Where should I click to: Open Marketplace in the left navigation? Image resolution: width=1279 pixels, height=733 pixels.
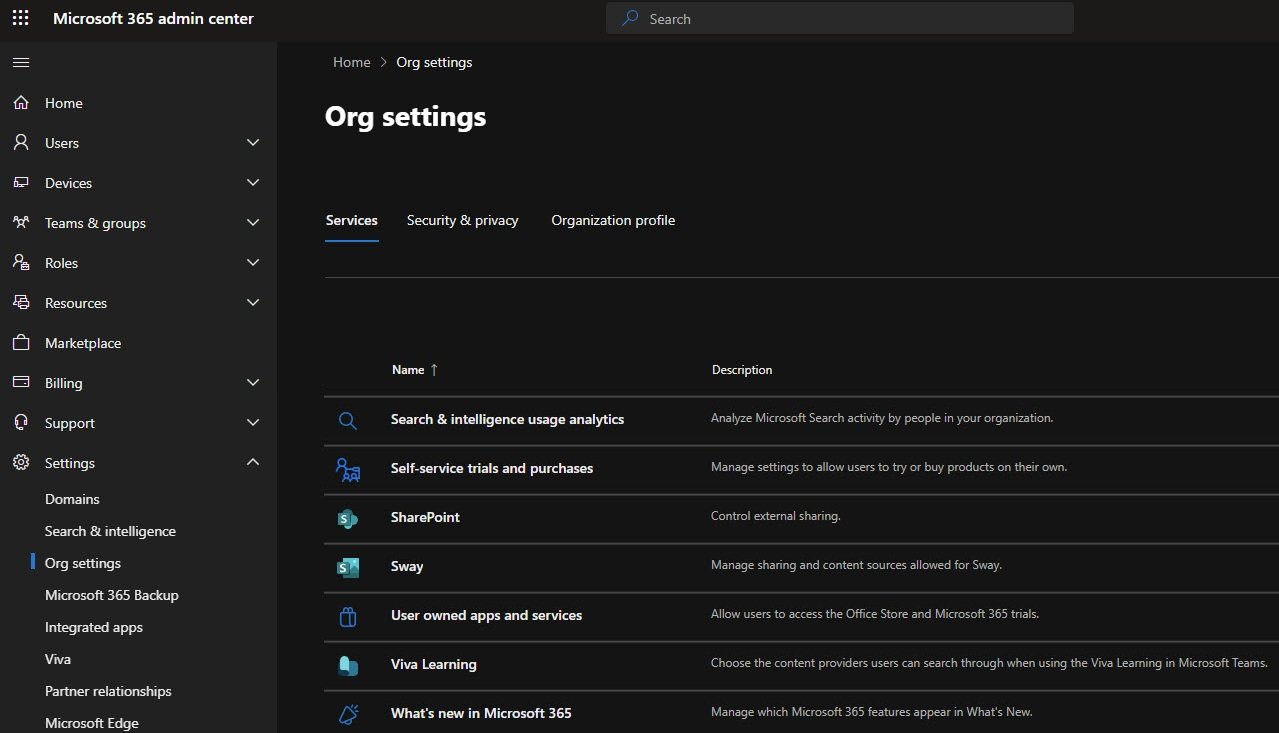(x=83, y=343)
